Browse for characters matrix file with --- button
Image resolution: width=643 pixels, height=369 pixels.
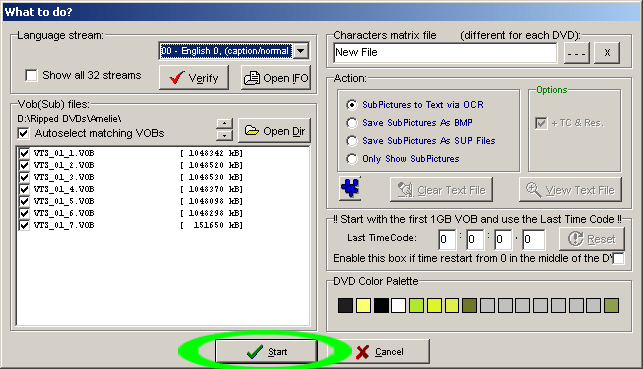(x=577, y=53)
